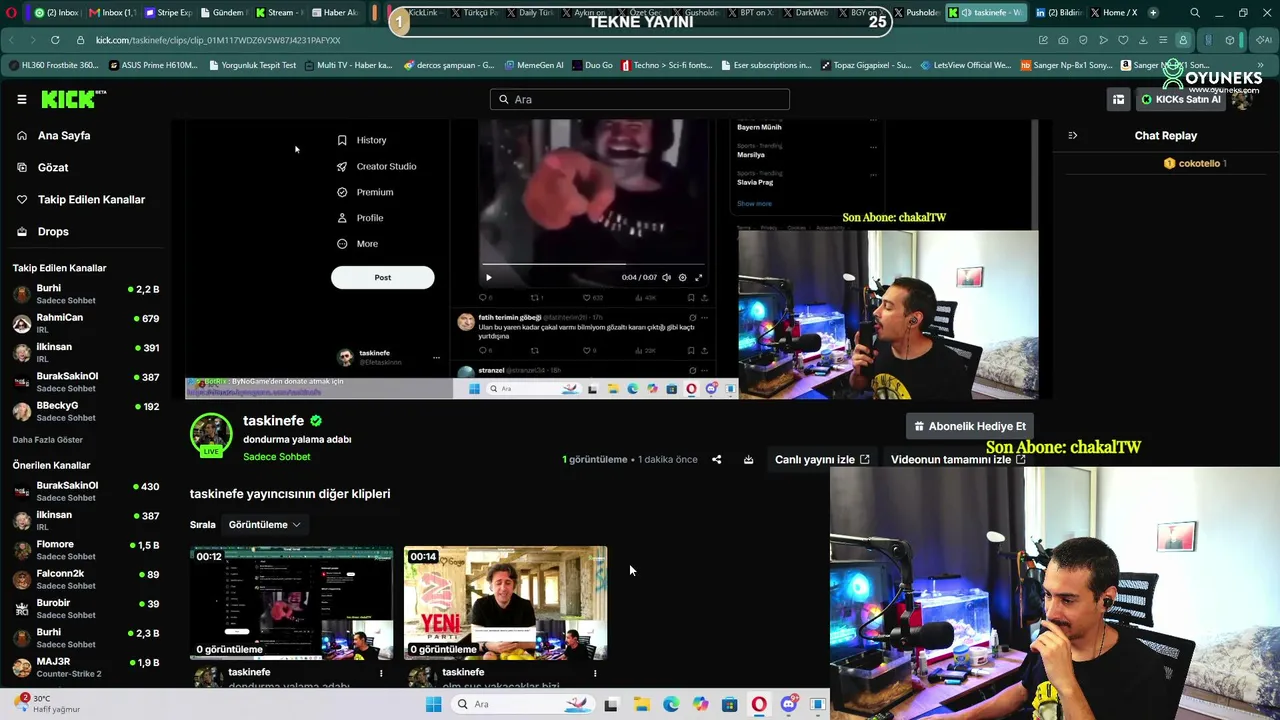Expand Daha Fazla Göster in followed channels
Screen dimensions: 1280x720
[48, 440]
